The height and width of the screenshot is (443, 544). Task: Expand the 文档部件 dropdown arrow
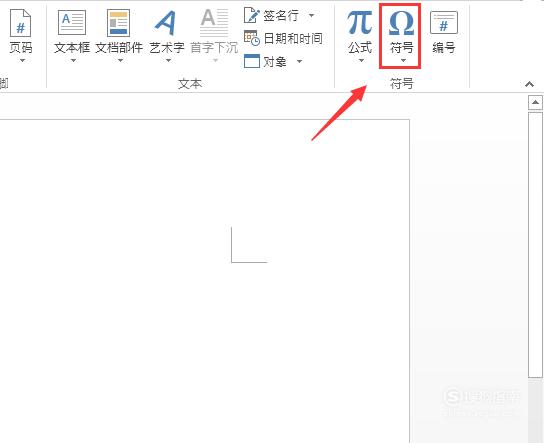point(120,61)
